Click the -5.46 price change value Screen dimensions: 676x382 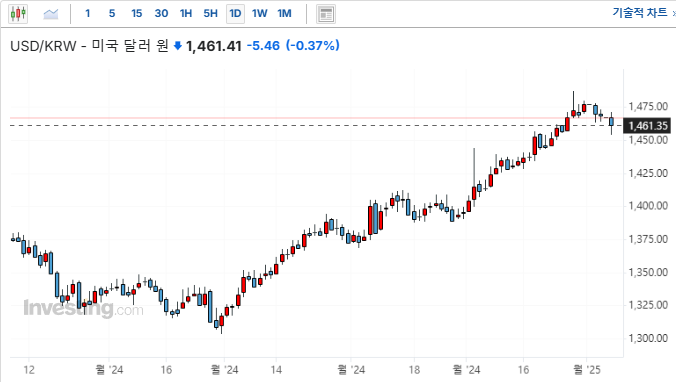click(263, 45)
